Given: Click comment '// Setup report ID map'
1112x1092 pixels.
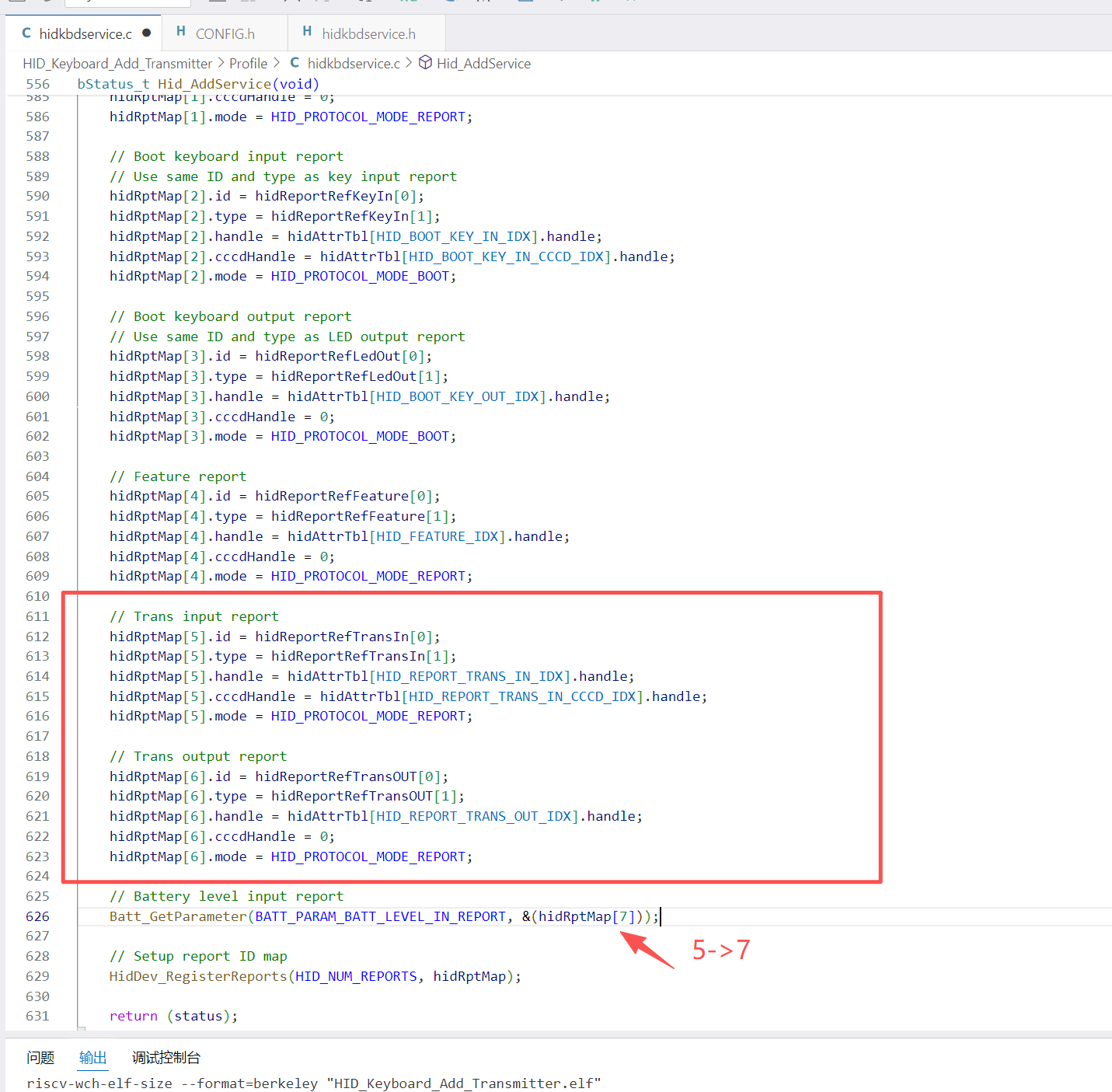Looking at the screenshot, I should click(198, 956).
